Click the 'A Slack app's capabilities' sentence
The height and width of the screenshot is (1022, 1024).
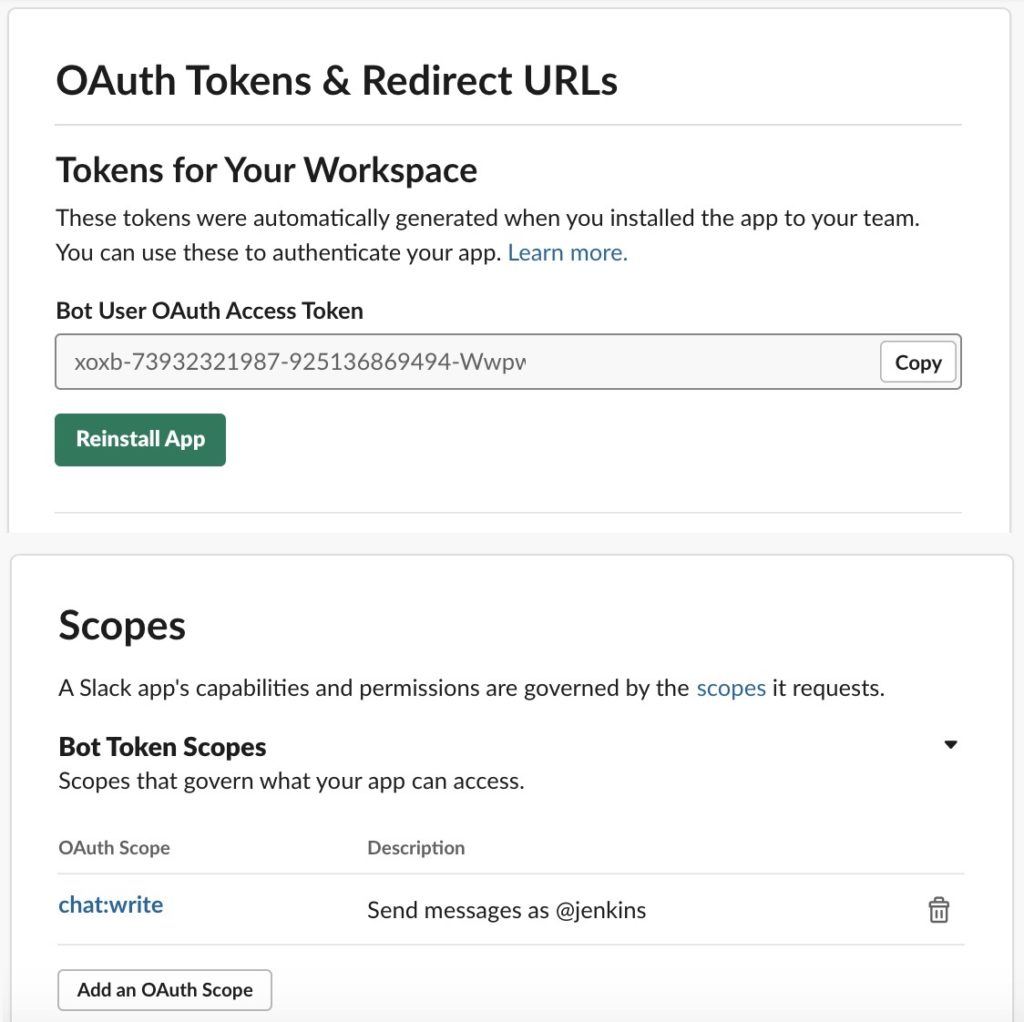pos(472,688)
